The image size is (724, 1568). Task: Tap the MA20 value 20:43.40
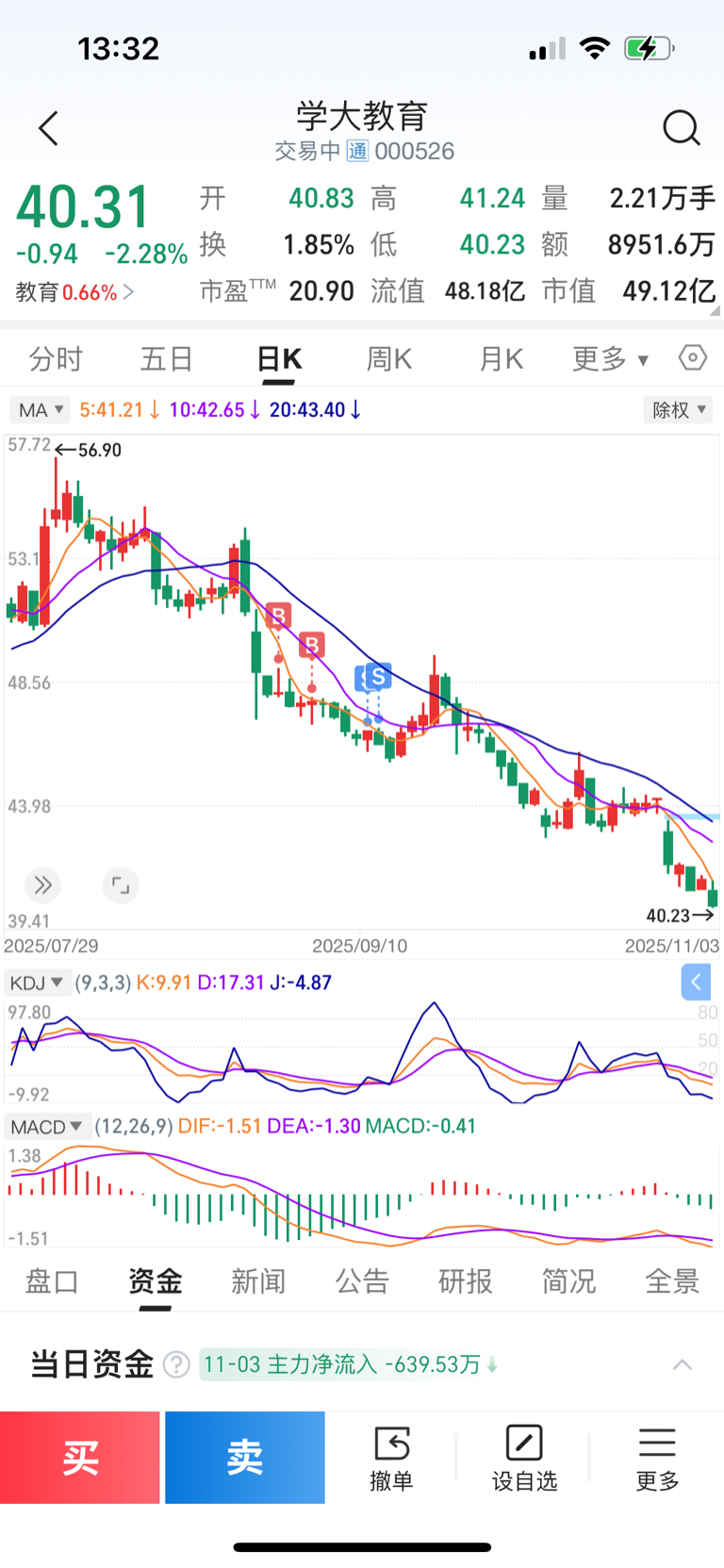pos(316,410)
